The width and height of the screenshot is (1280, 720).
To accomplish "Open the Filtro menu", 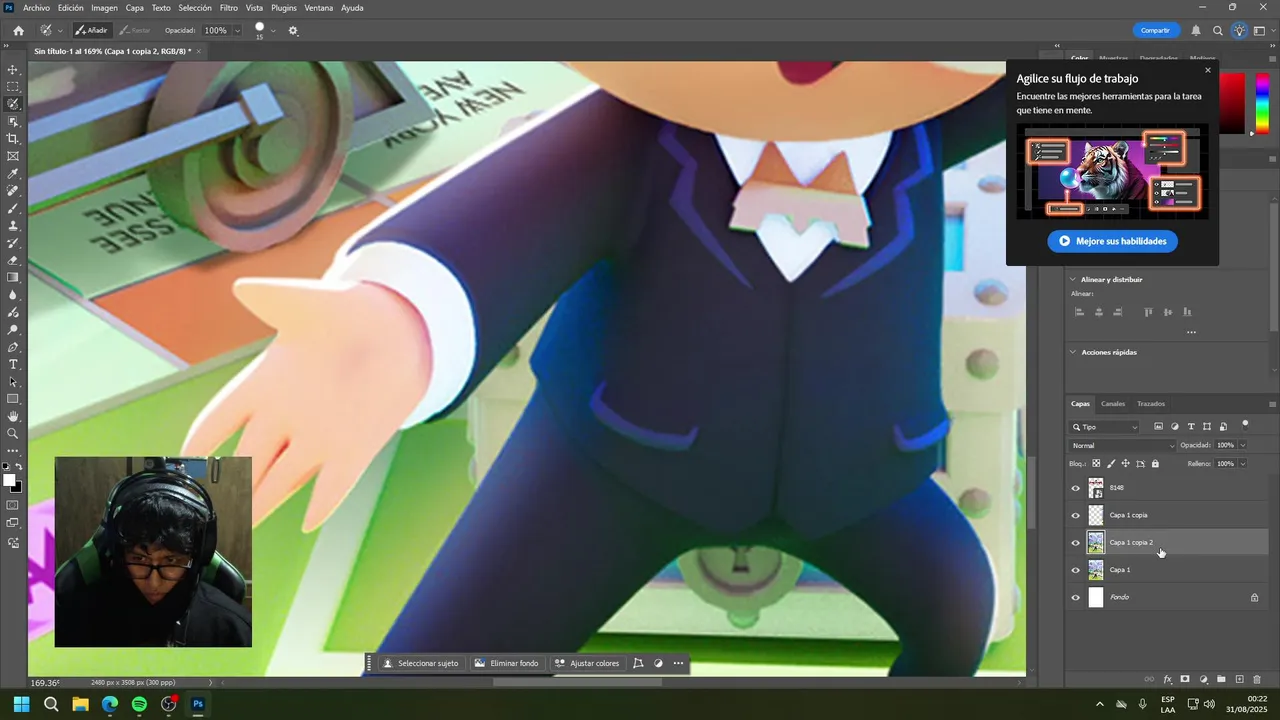I will coord(229,8).
